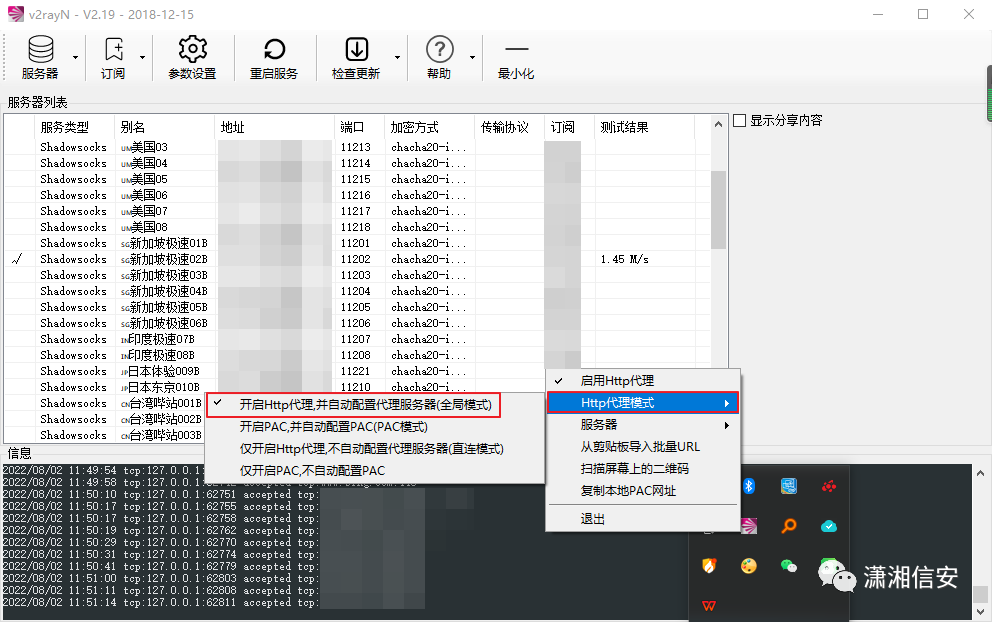Click the 传输协议 column header
The height and width of the screenshot is (622, 992).
tap(509, 127)
